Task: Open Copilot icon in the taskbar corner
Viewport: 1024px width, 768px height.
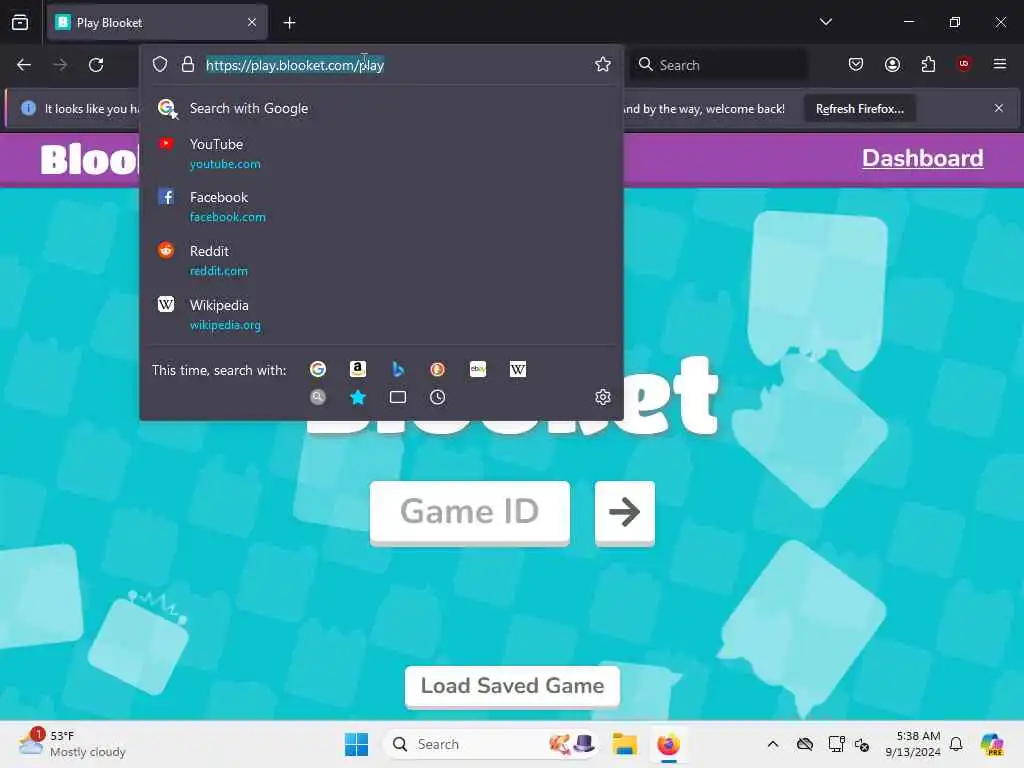Action: pos(992,744)
